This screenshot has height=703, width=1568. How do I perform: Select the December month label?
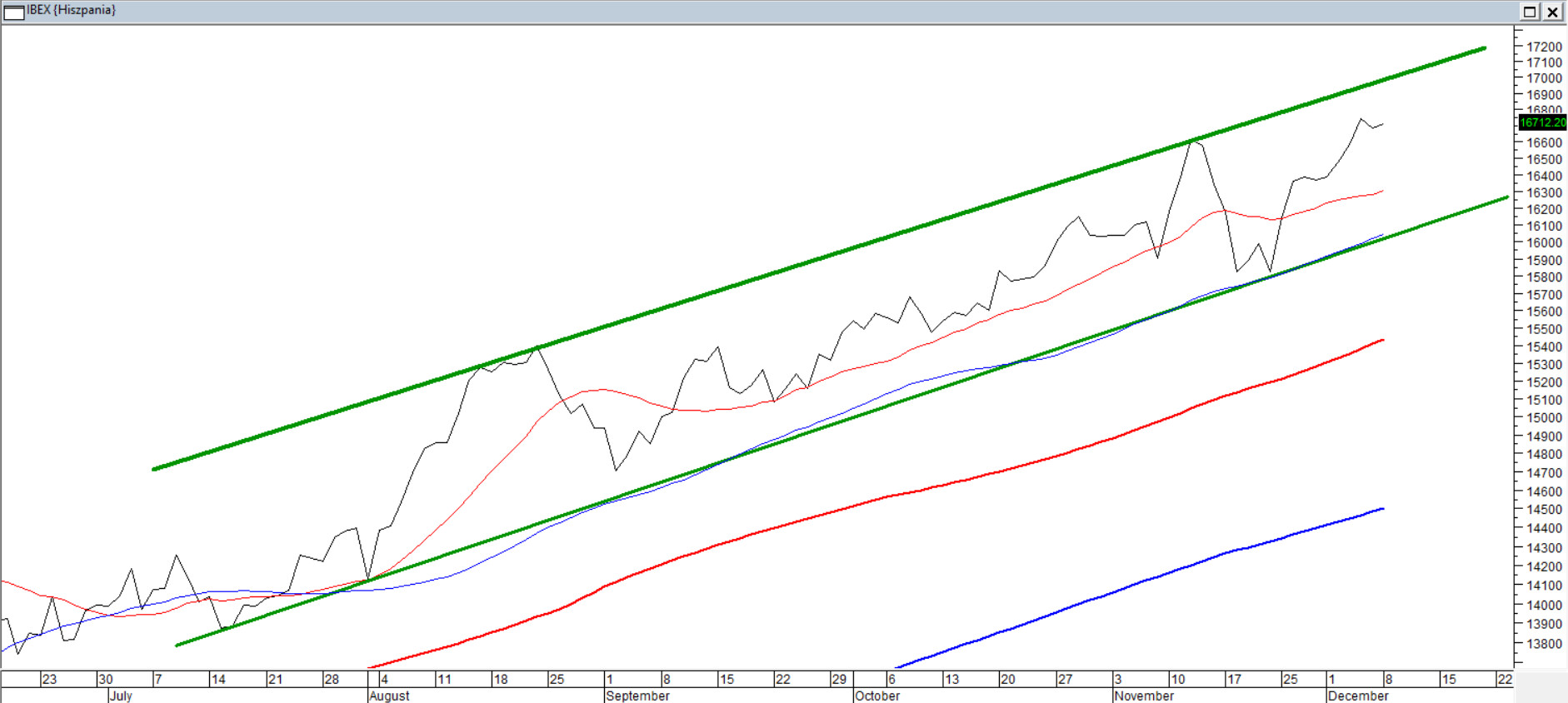(1358, 696)
